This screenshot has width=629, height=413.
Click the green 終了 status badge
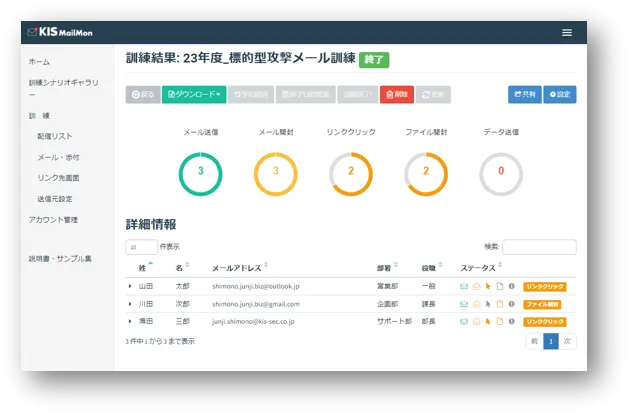point(374,60)
